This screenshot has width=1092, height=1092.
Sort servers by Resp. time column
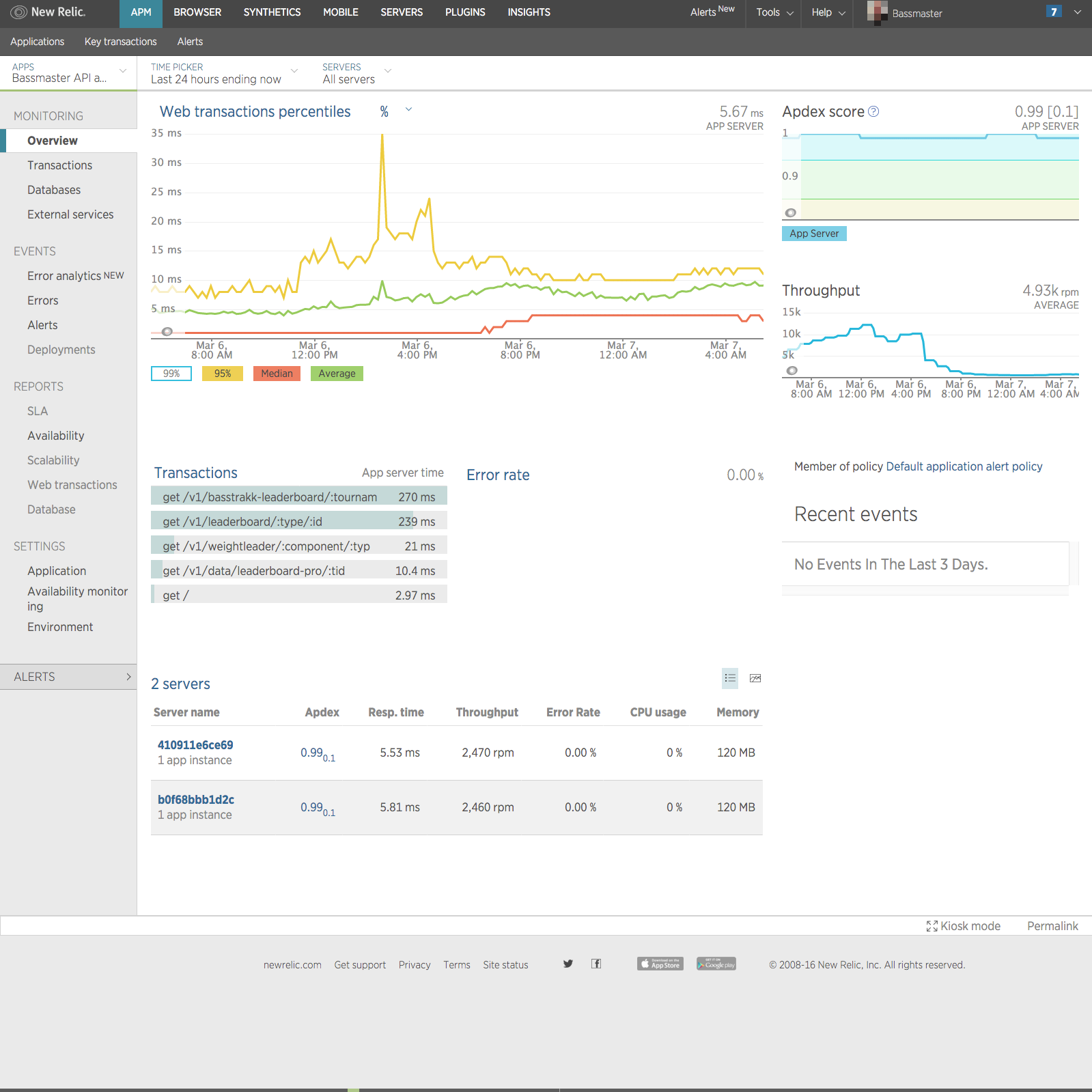[396, 712]
